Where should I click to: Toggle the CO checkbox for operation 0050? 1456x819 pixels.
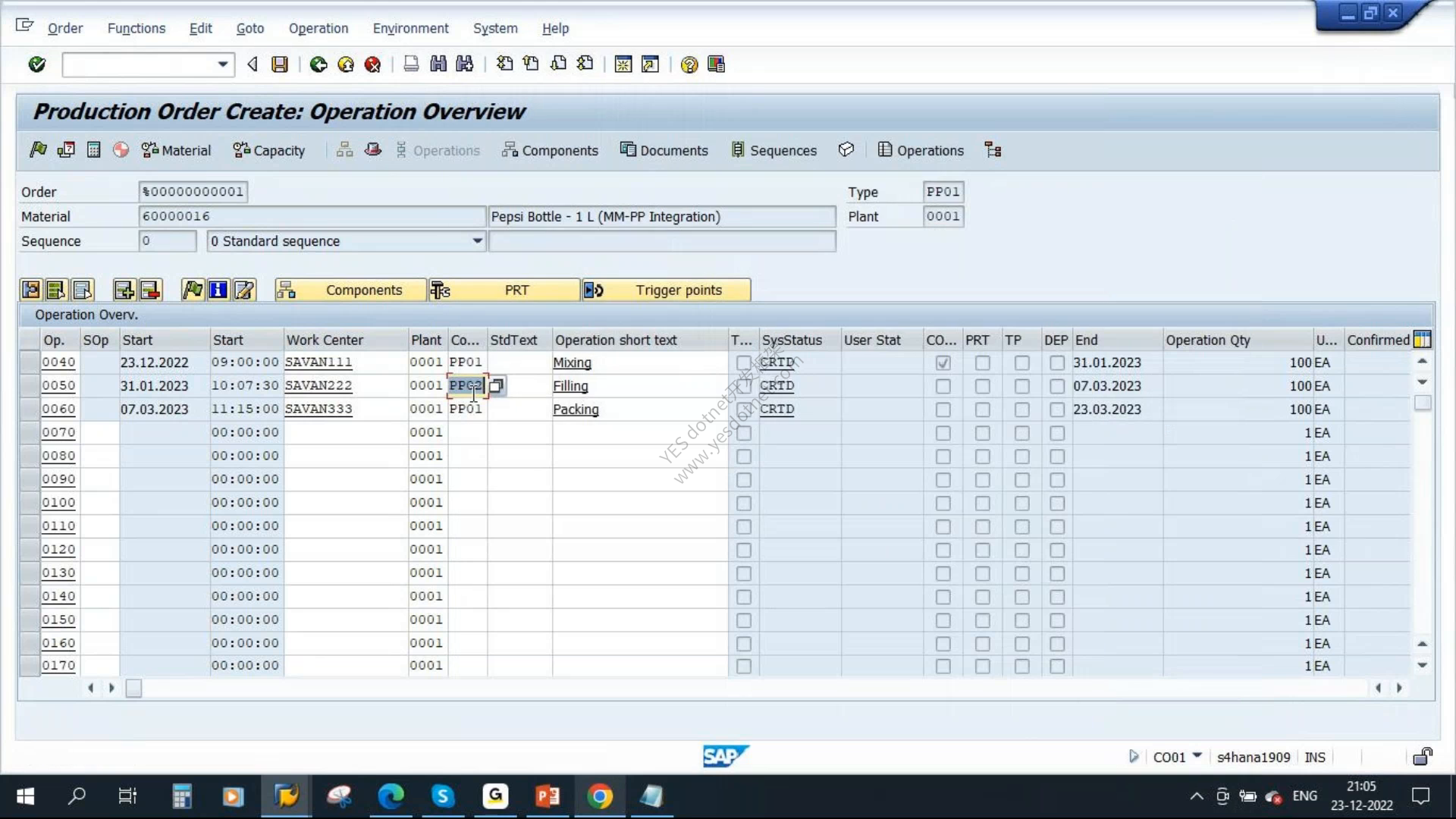click(943, 386)
